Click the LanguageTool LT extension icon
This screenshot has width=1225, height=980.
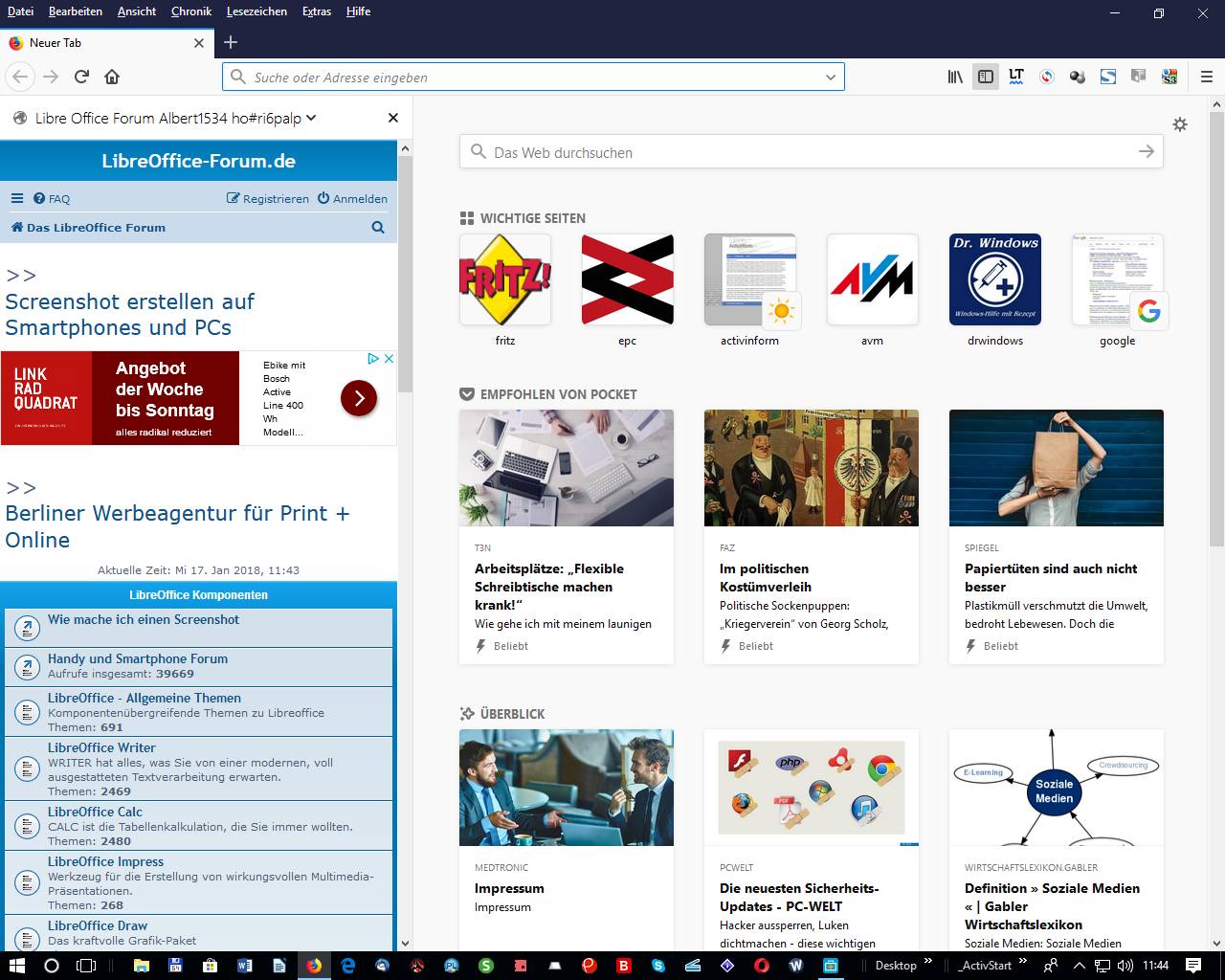pos(1016,77)
